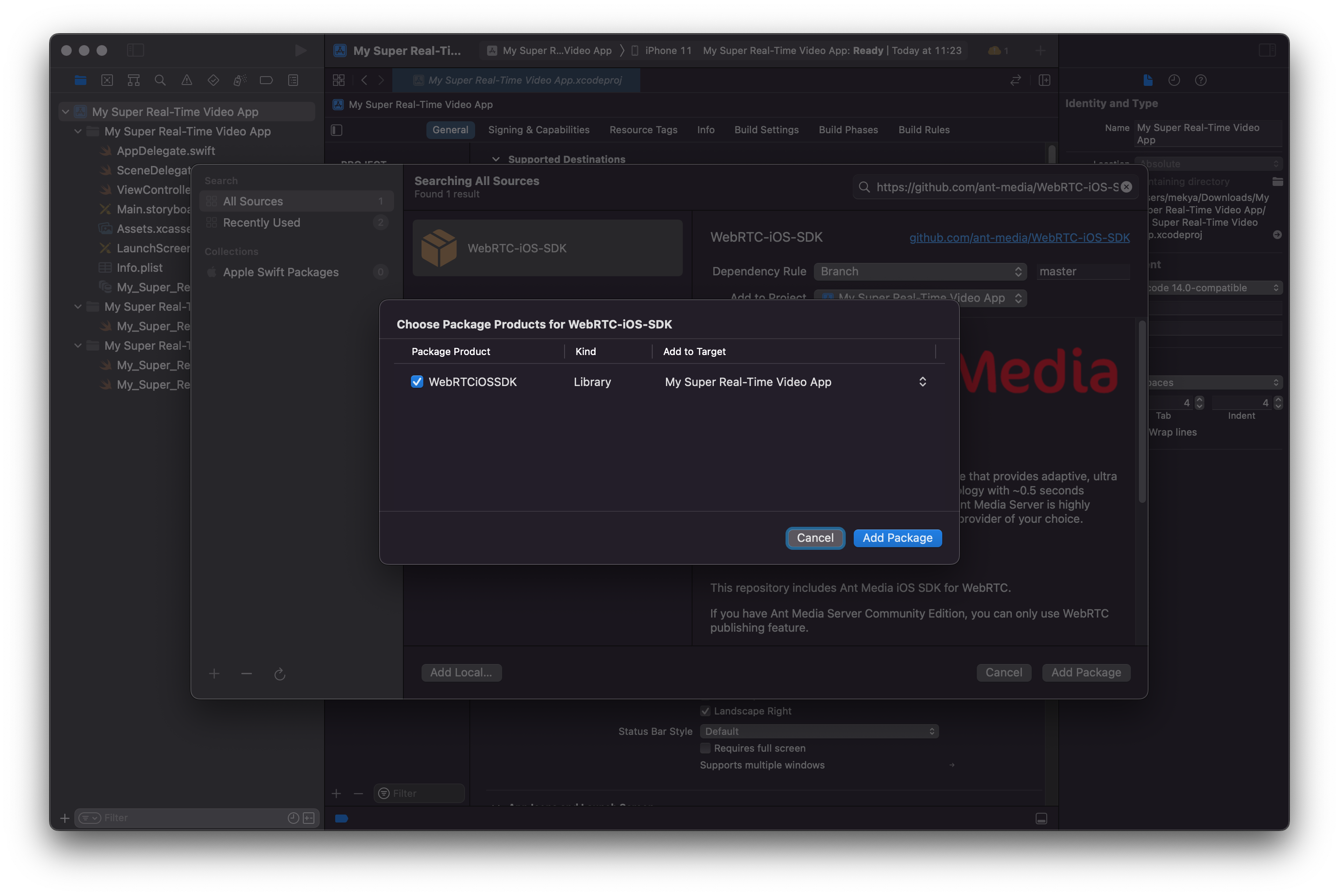1339x896 pixels.
Task: Select Recently Used in package sources
Action: [297, 222]
